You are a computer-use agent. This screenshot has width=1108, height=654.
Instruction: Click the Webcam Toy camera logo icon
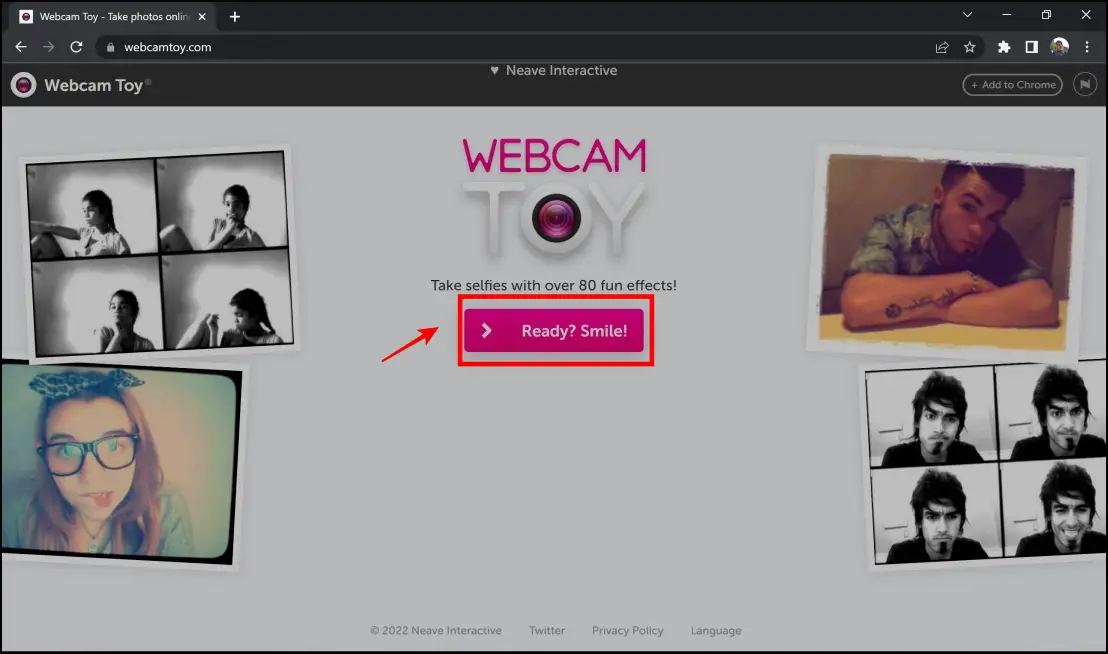23,85
